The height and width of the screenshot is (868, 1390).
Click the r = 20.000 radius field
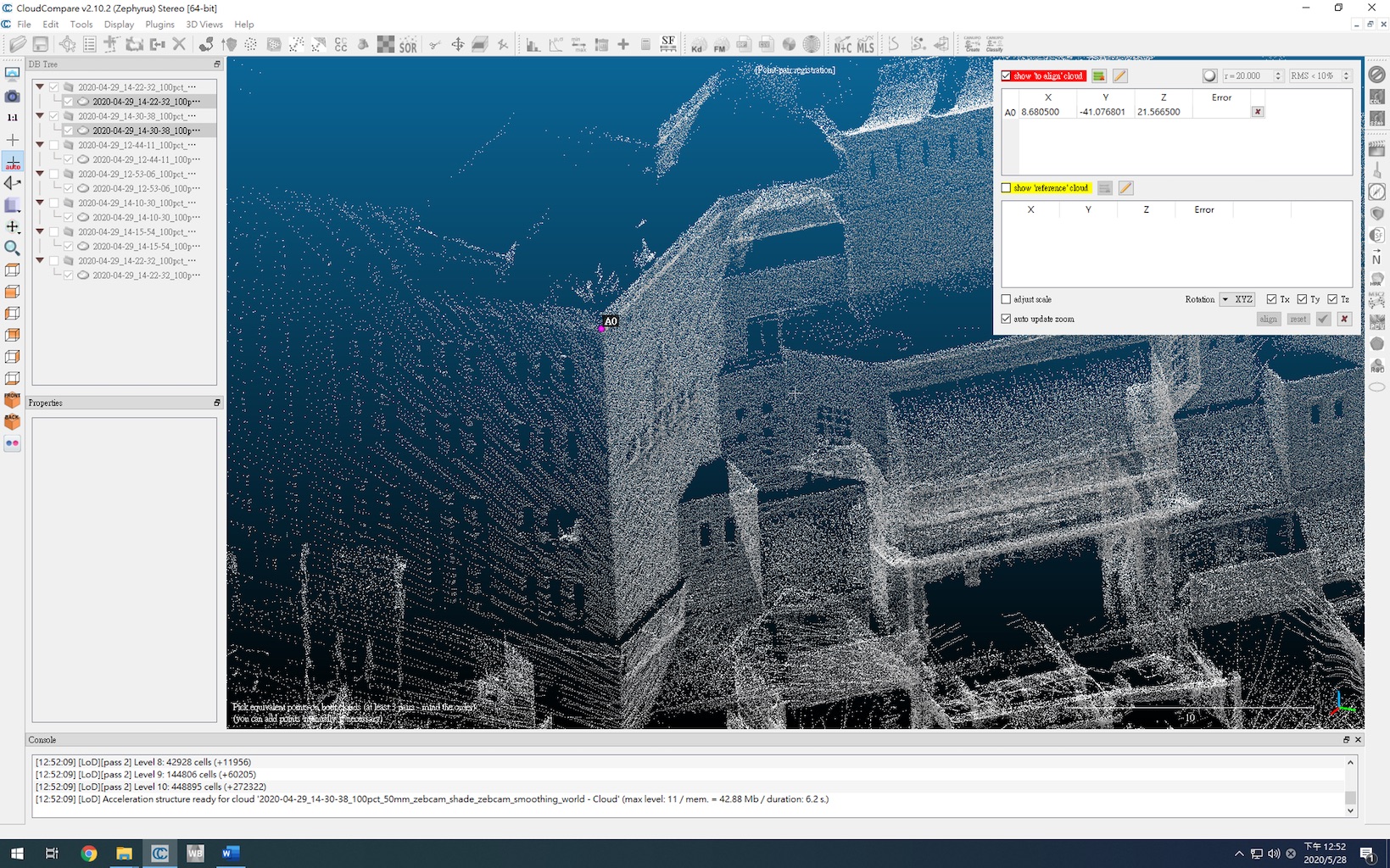click(1247, 76)
